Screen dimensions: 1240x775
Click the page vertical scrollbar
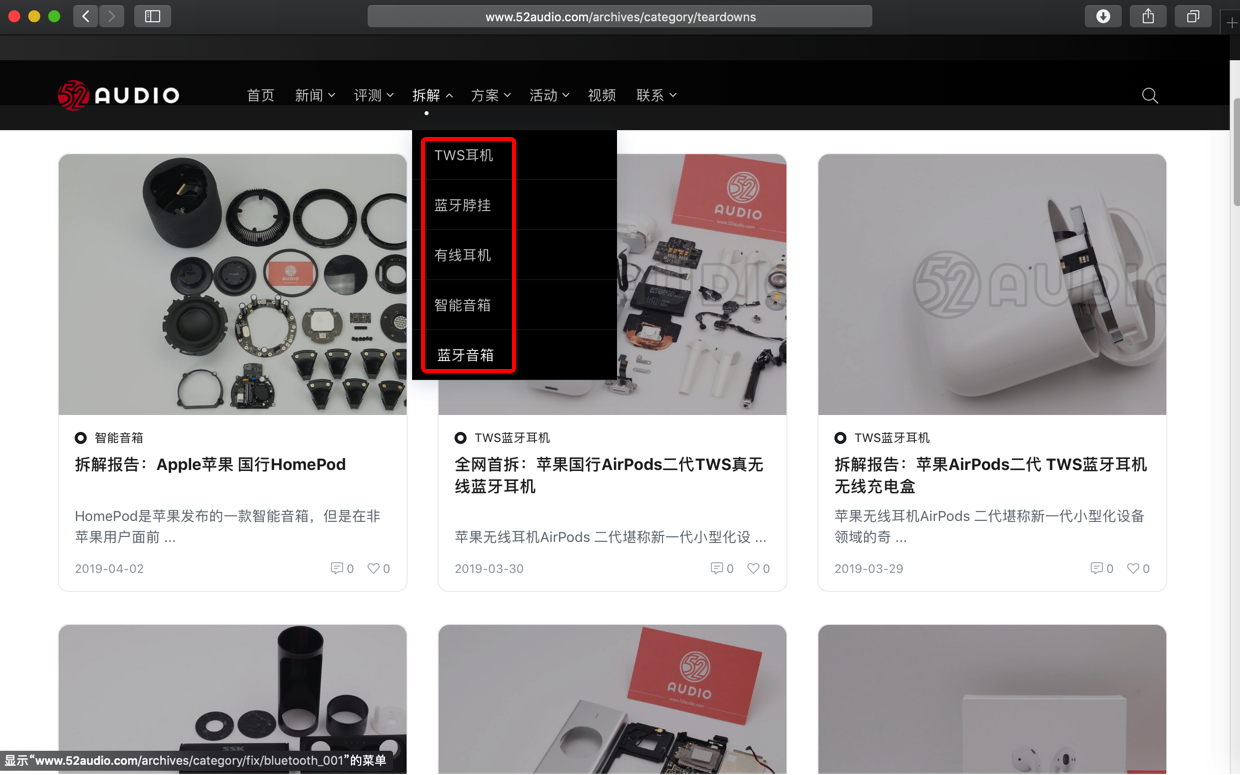pyautogui.click(x=1235, y=150)
